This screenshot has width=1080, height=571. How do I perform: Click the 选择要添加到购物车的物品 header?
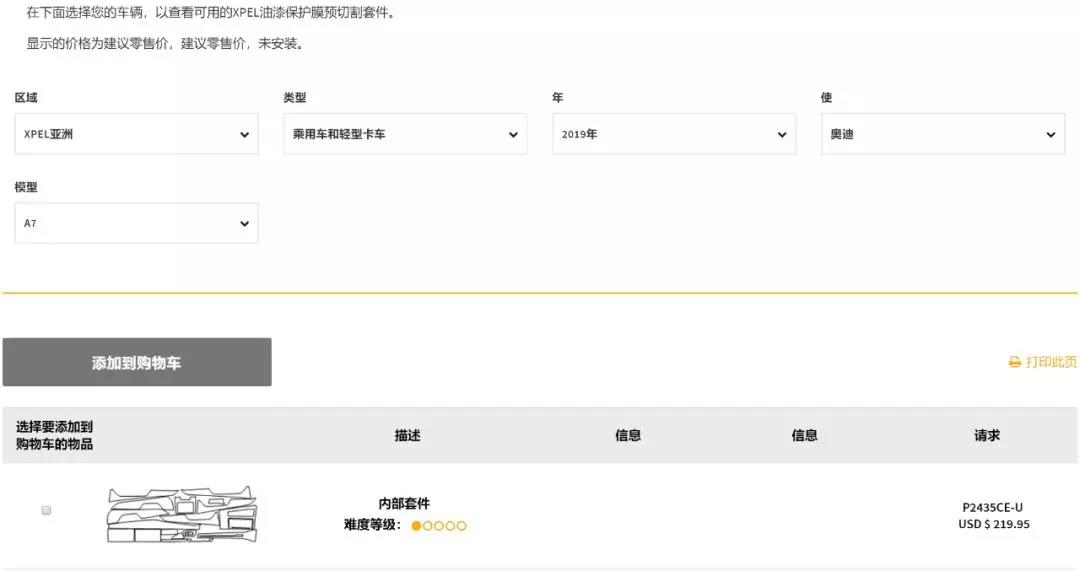pyautogui.click(x=54, y=435)
